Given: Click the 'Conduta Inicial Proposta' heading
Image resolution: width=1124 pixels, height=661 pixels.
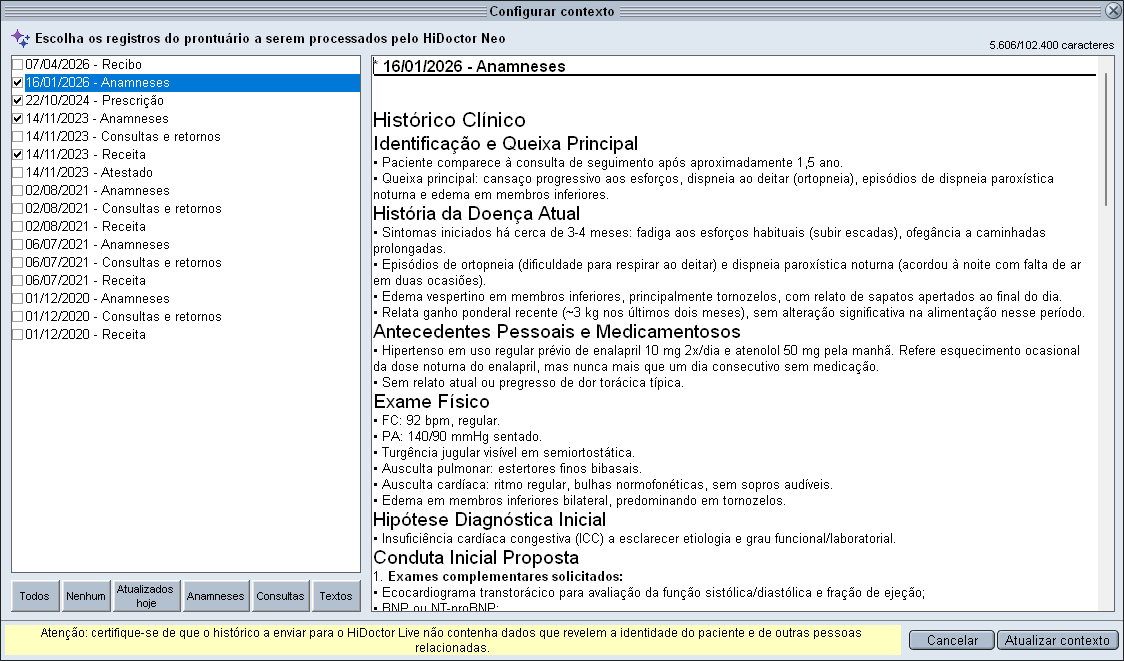Looking at the screenshot, I should tap(476, 558).
